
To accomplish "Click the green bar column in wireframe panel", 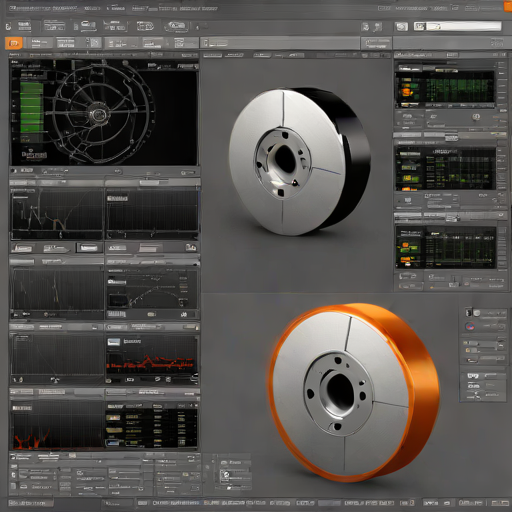I will tap(32, 107).
